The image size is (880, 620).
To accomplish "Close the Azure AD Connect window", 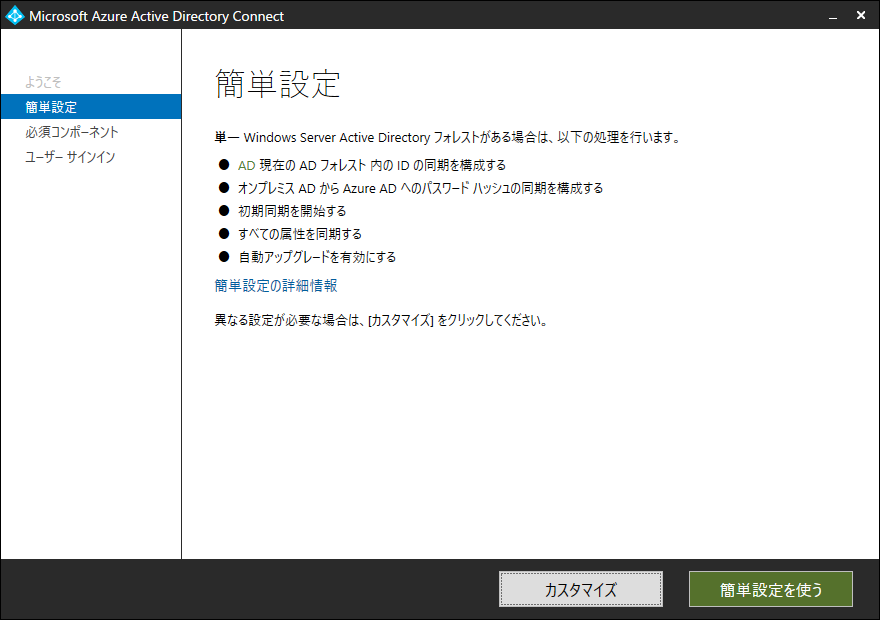I will tap(861, 15).
